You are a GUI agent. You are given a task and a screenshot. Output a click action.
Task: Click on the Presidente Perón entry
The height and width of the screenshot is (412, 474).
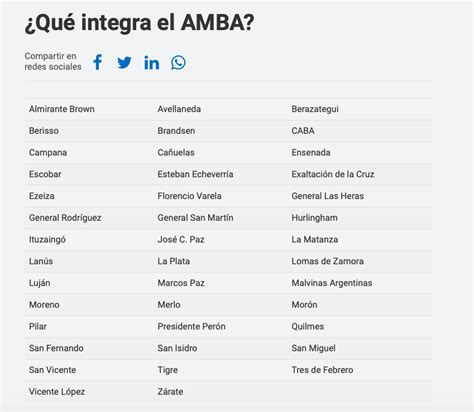click(x=192, y=326)
